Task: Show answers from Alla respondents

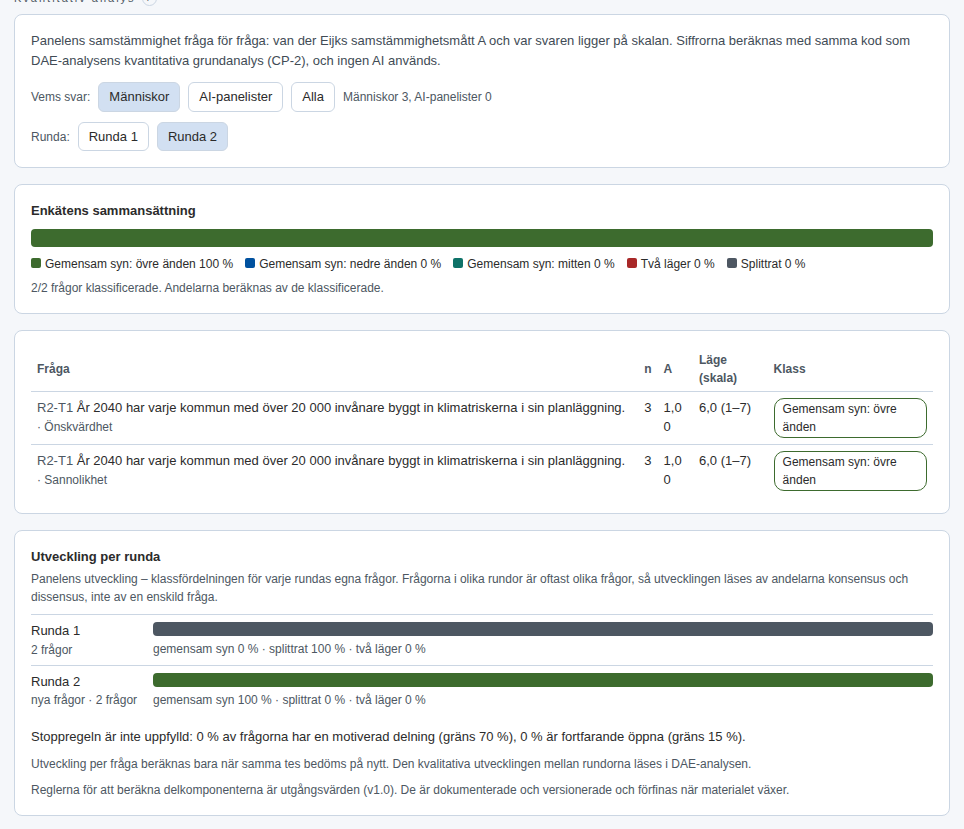Action: pyautogui.click(x=313, y=97)
